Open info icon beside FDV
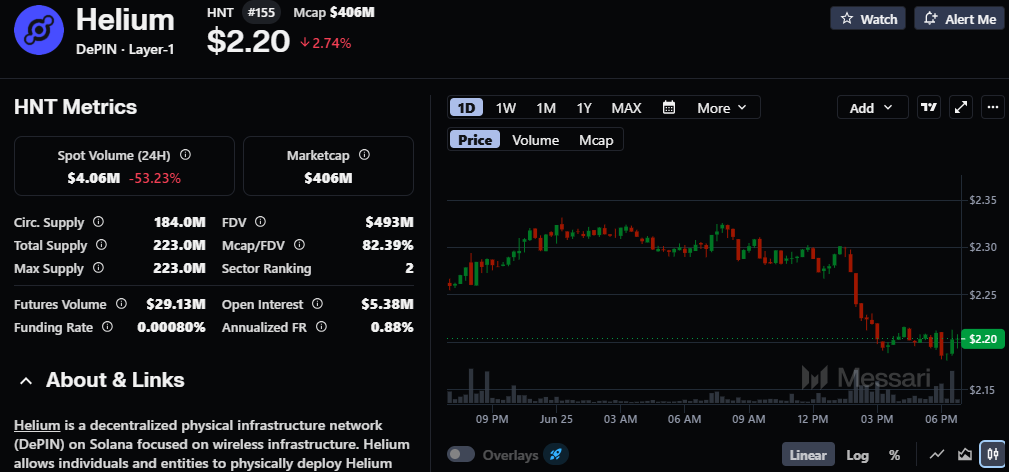Image resolution: width=1009 pixels, height=472 pixels. [x=260, y=222]
